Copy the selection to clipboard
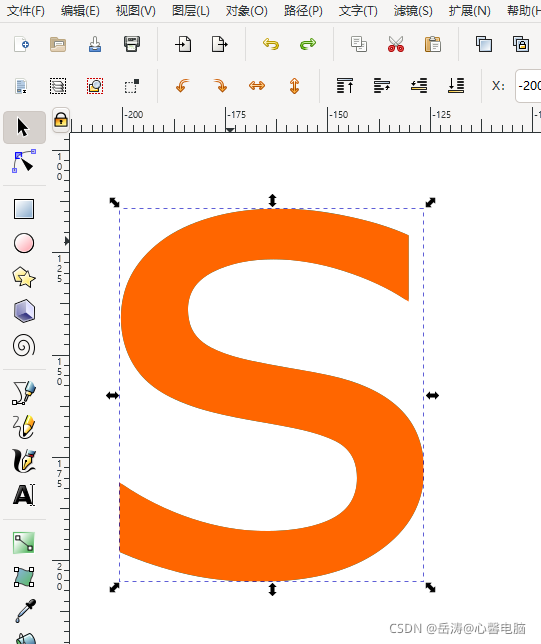The width and height of the screenshot is (541, 644). 359,44
